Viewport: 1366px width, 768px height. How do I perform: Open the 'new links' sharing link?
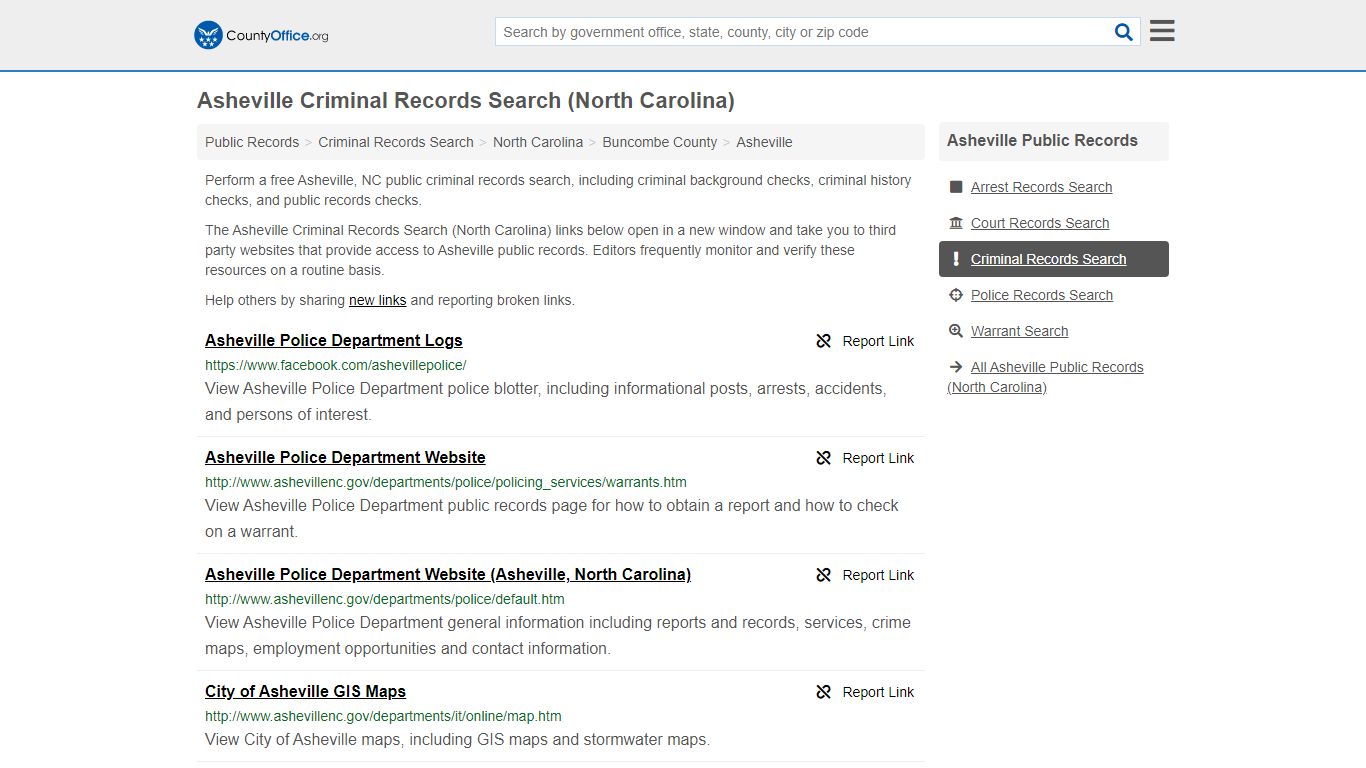[377, 300]
